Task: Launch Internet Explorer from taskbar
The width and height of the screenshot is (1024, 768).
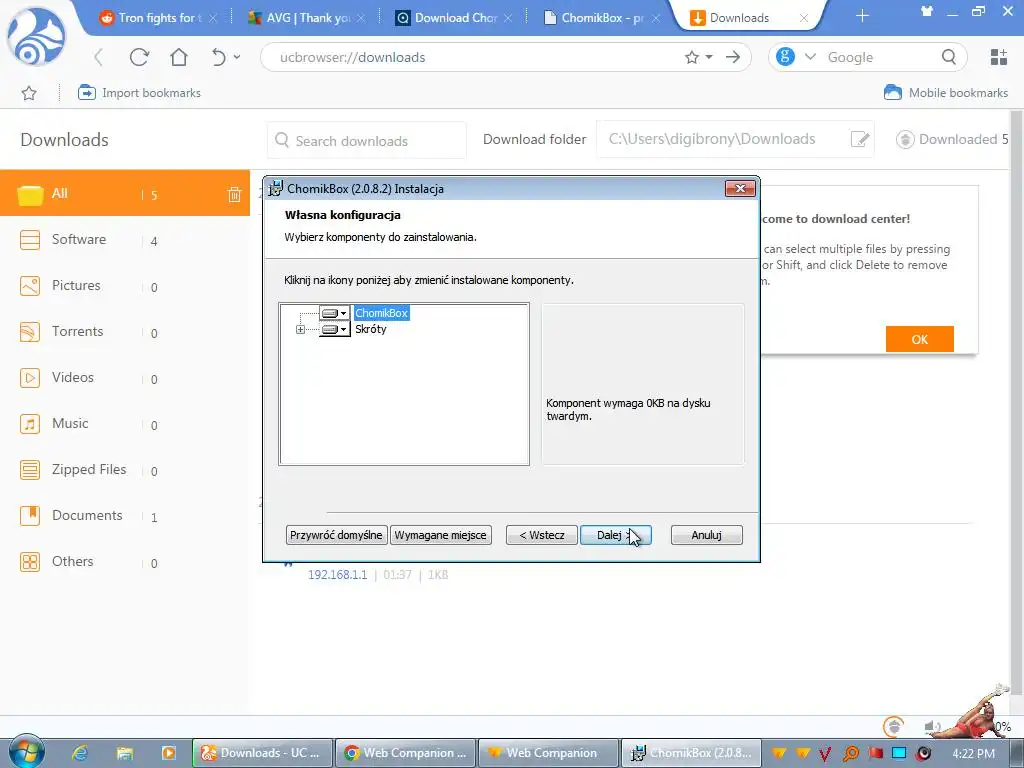Action: (x=80, y=753)
